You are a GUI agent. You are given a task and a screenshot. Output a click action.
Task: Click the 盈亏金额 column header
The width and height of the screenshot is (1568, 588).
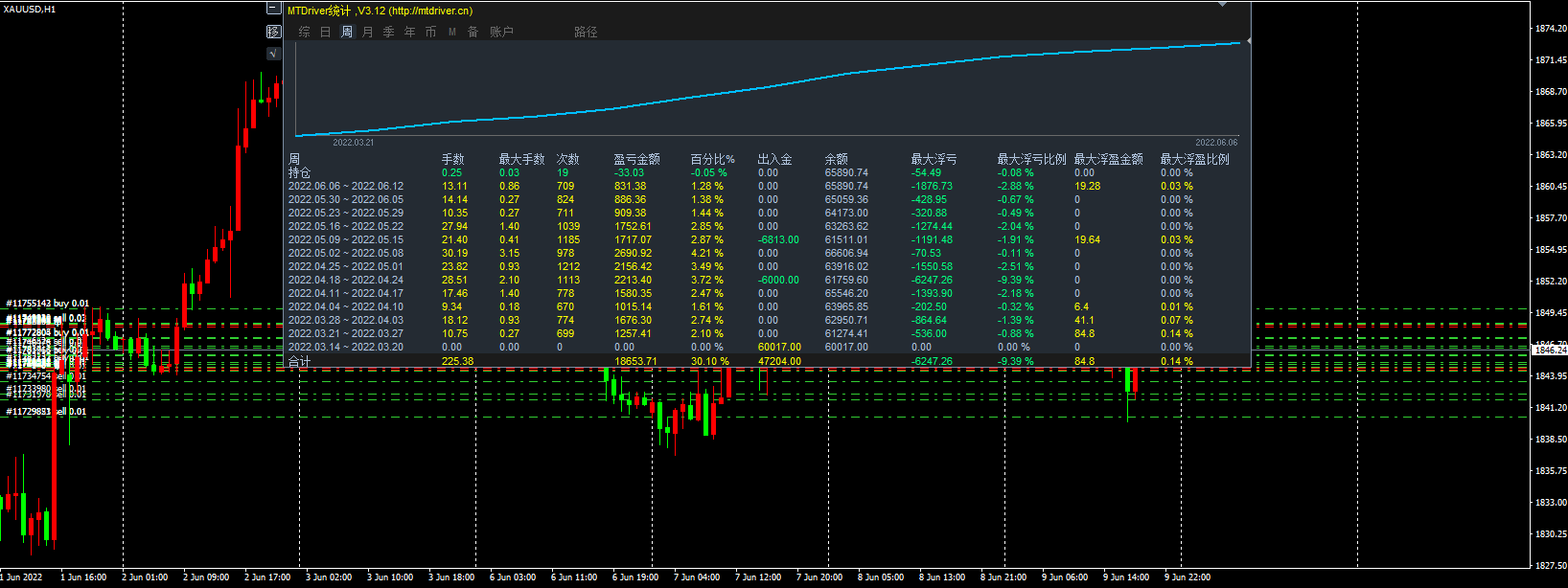click(x=637, y=159)
